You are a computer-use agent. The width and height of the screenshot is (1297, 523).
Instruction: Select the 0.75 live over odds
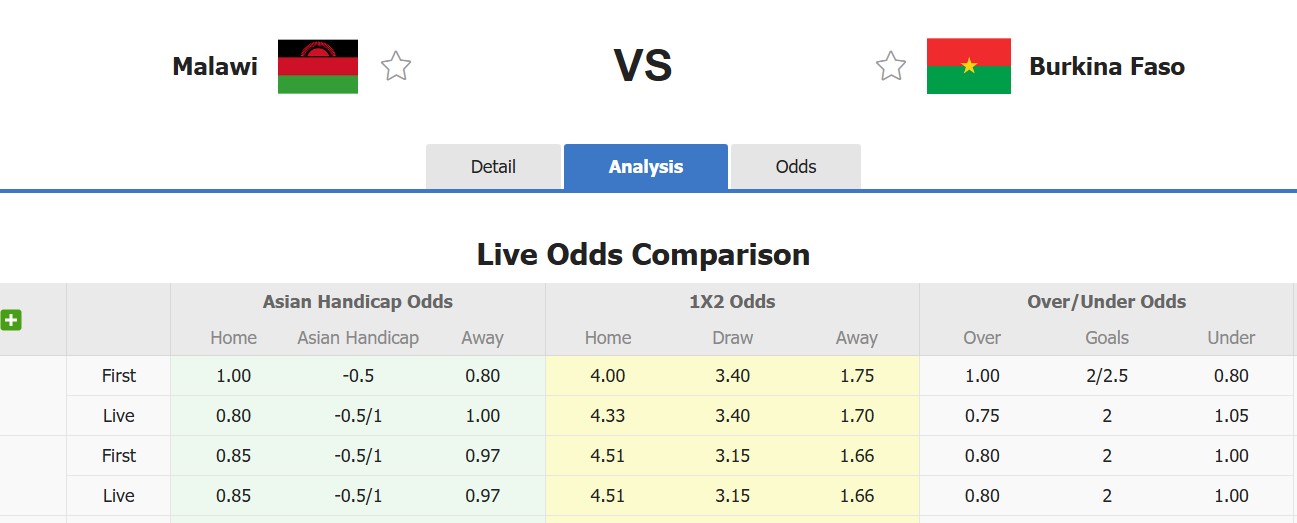[x=982, y=416]
